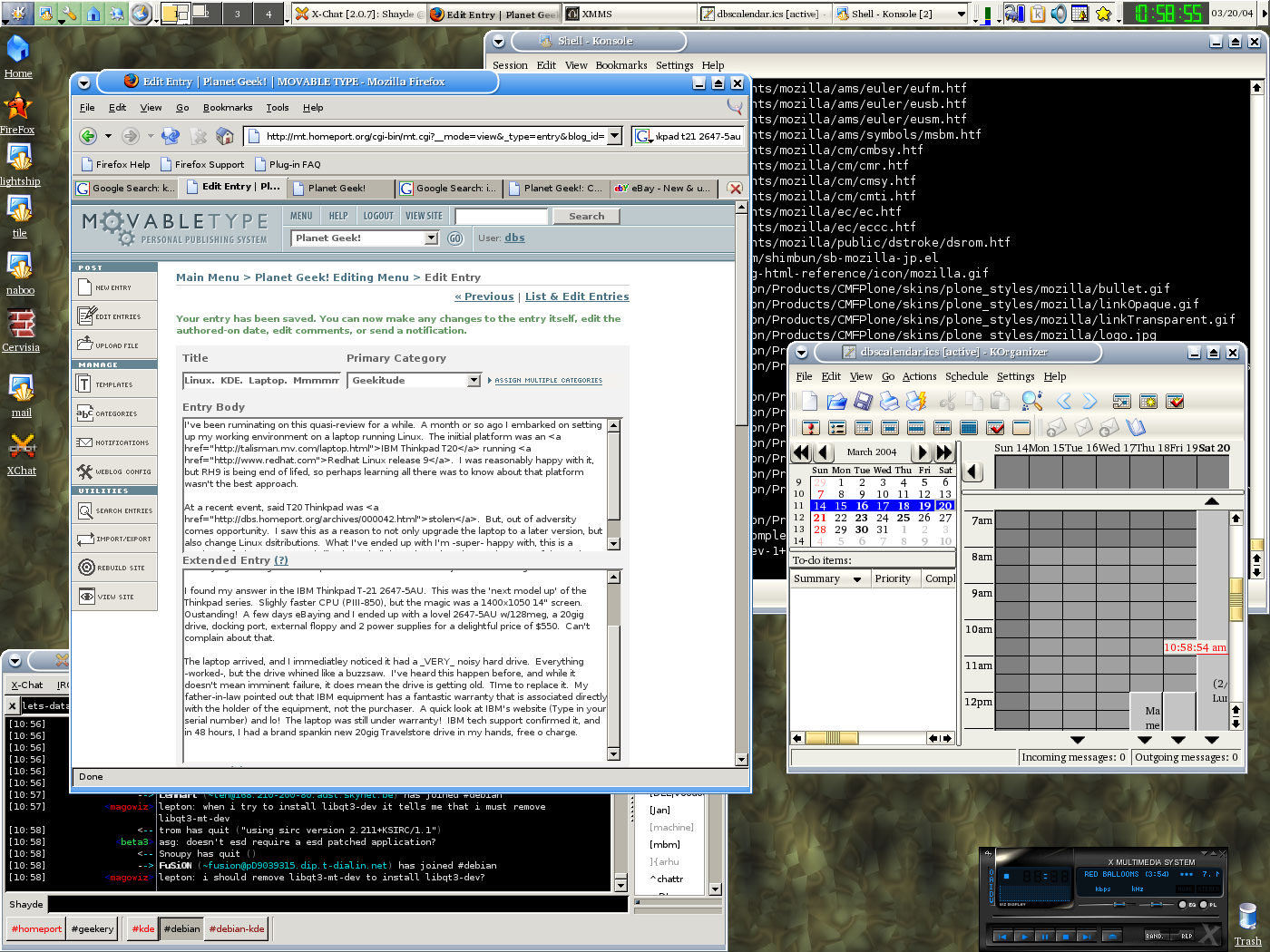Open Weblog Config in Movable Type sidebar
The image size is (1270, 952).
click(x=114, y=471)
